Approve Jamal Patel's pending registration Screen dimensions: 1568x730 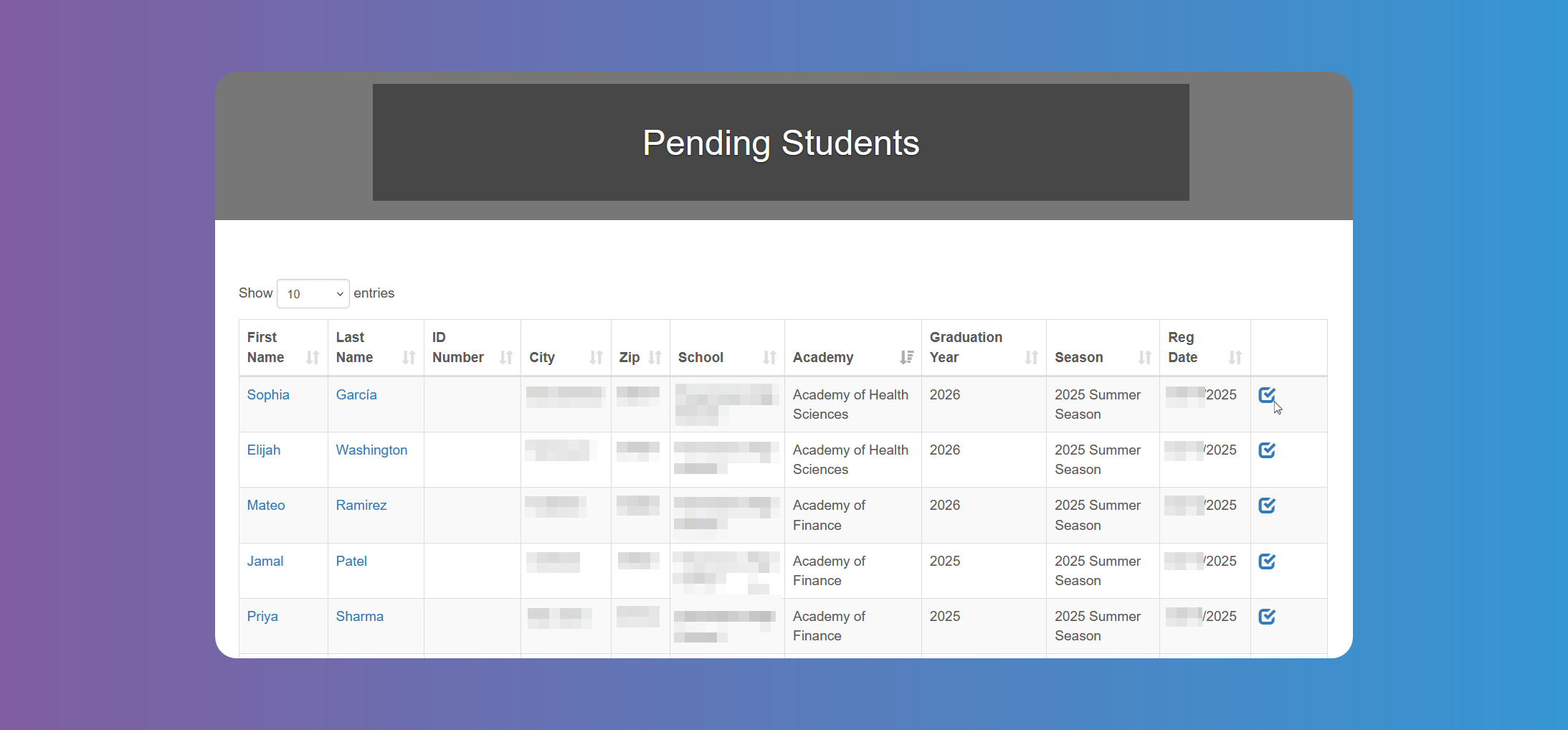pyautogui.click(x=1267, y=561)
